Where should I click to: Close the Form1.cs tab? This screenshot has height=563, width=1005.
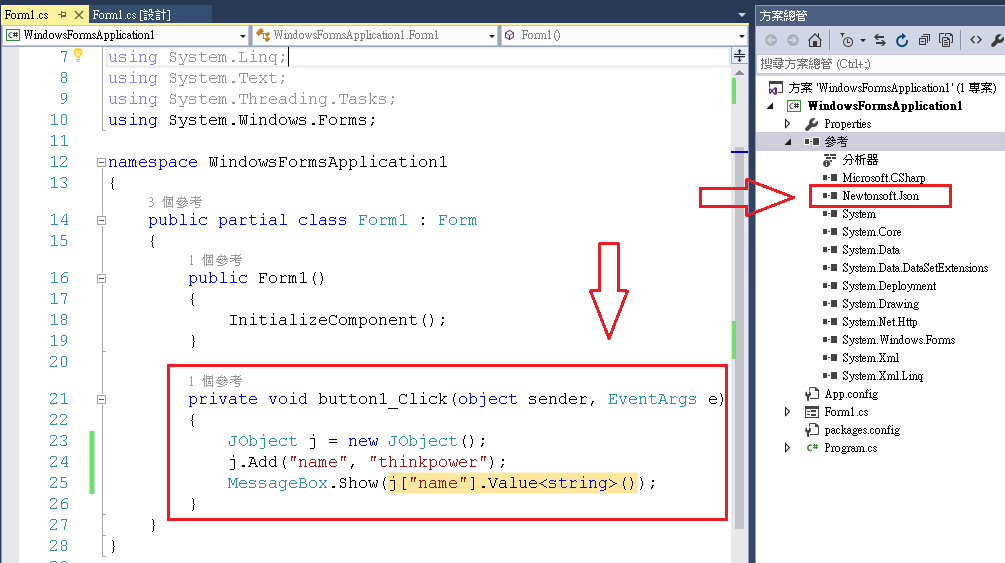tap(79, 14)
